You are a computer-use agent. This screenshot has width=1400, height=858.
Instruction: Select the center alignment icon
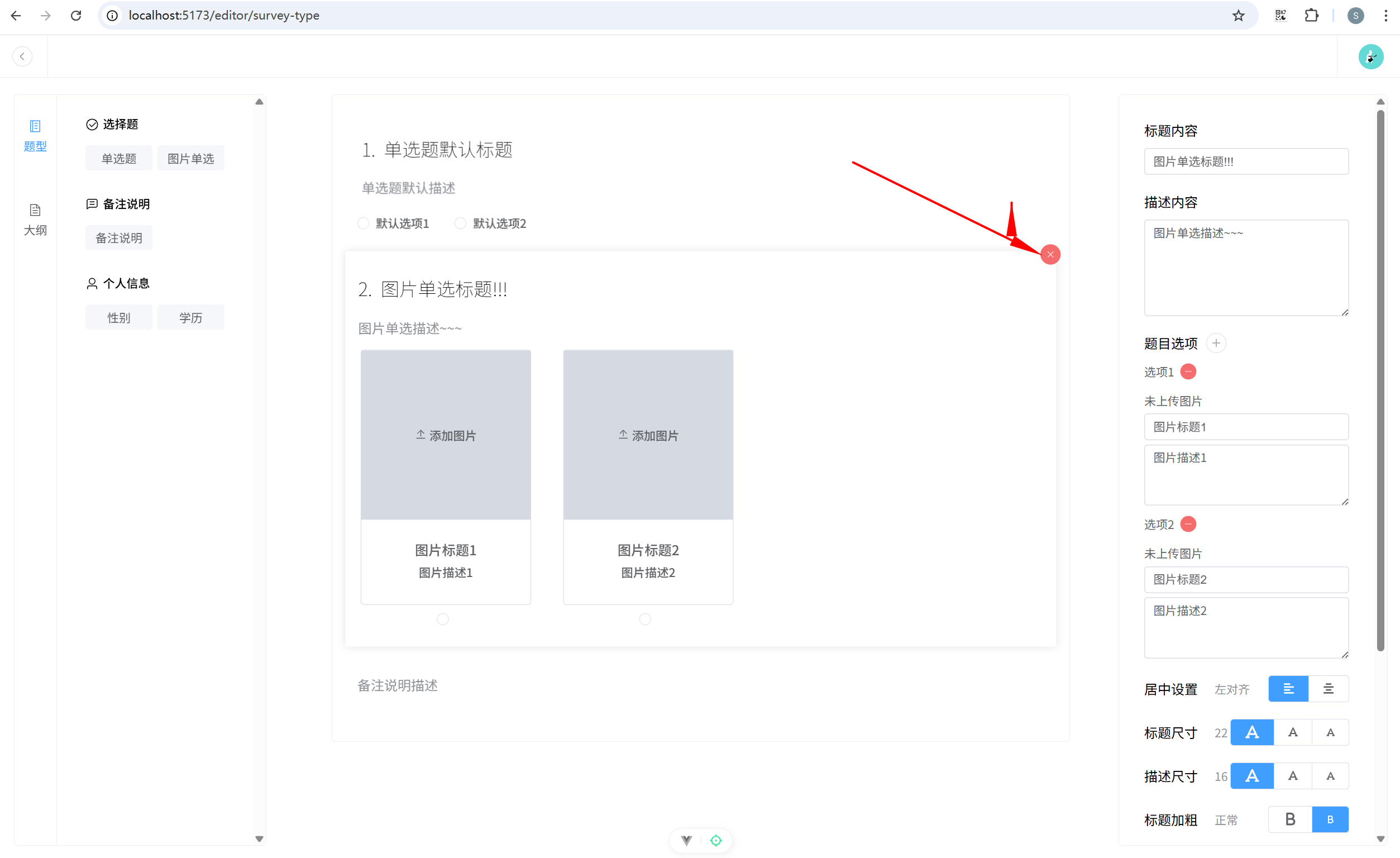1328,689
